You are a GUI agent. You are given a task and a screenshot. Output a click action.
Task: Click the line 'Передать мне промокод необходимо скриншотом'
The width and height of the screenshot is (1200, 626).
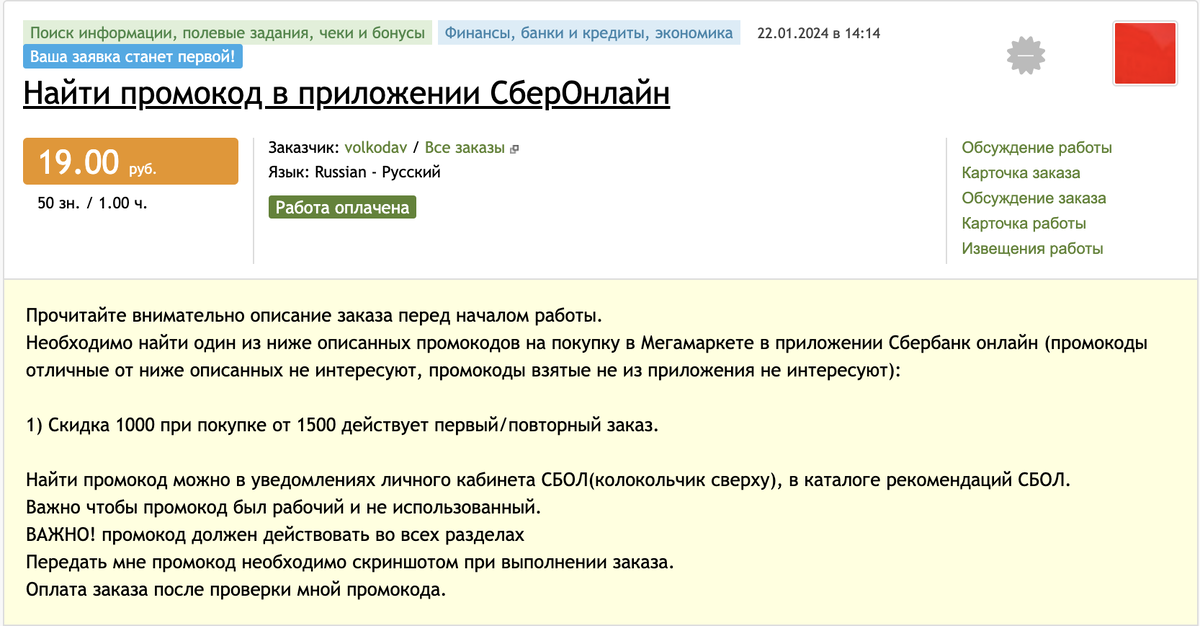[x=351, y=561]
